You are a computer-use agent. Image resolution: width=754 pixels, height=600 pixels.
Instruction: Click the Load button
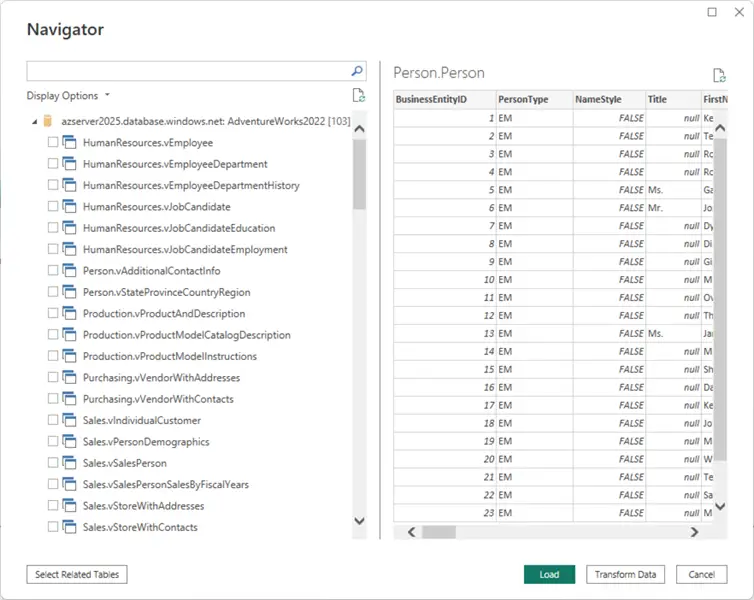(x=549, y=574)
